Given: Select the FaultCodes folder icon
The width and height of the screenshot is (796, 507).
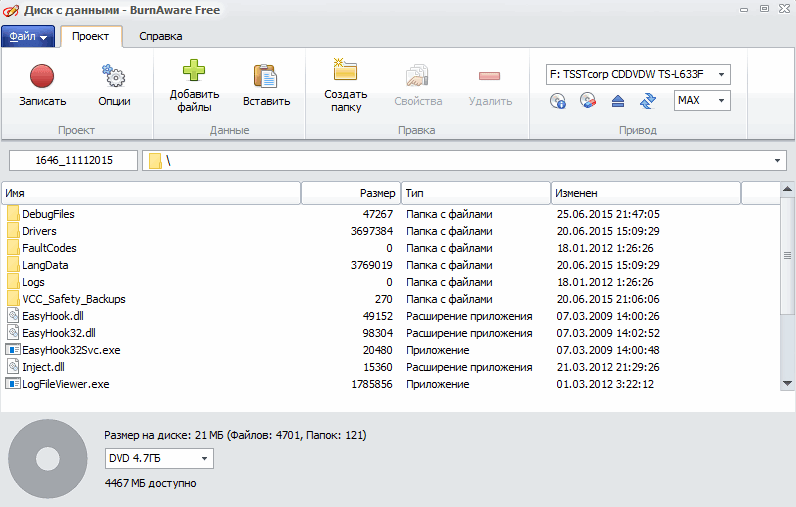Looking at the screenshot, I should (13, 248).
